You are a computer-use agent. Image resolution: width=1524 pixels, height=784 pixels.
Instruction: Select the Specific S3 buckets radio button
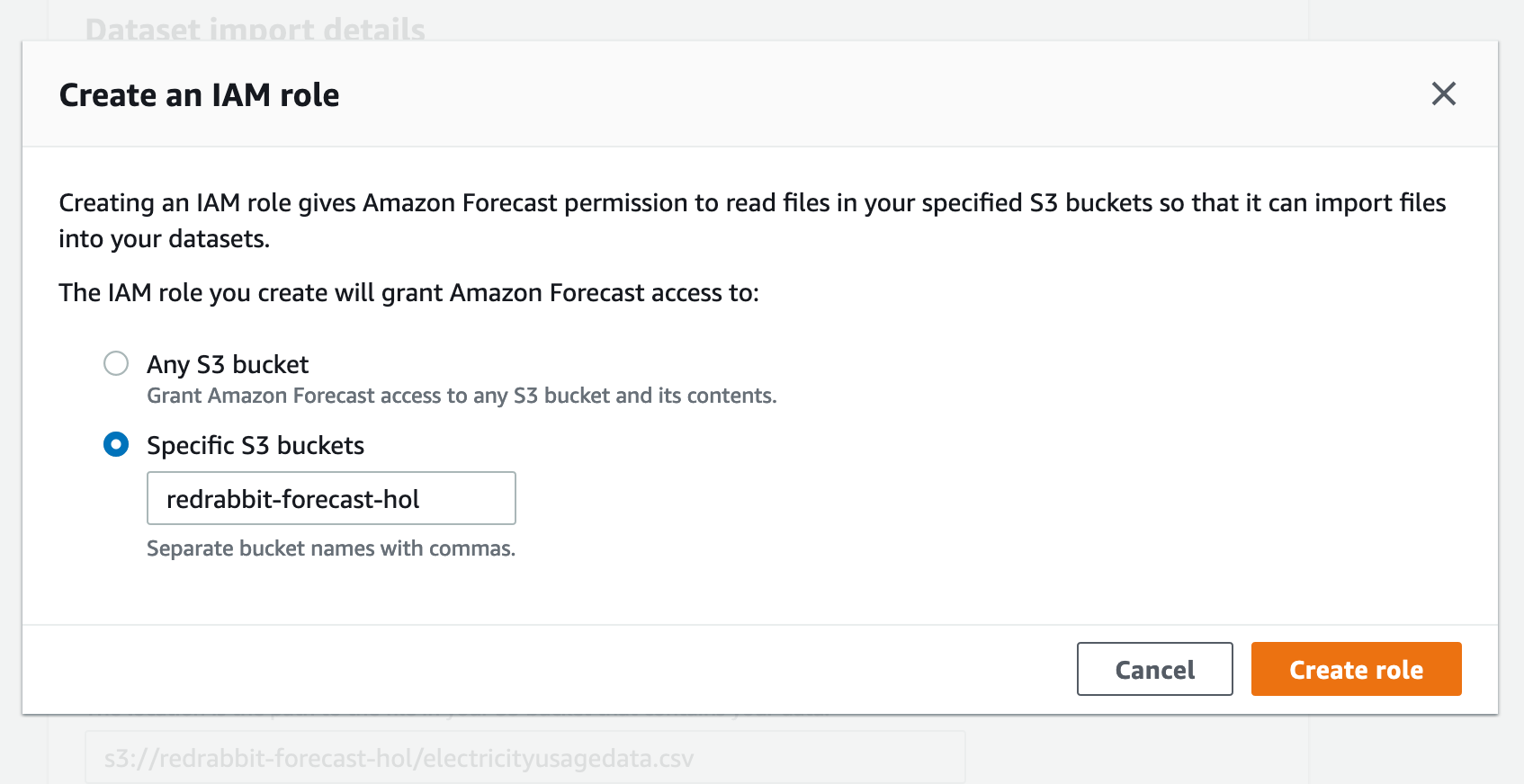click(116, 444)
